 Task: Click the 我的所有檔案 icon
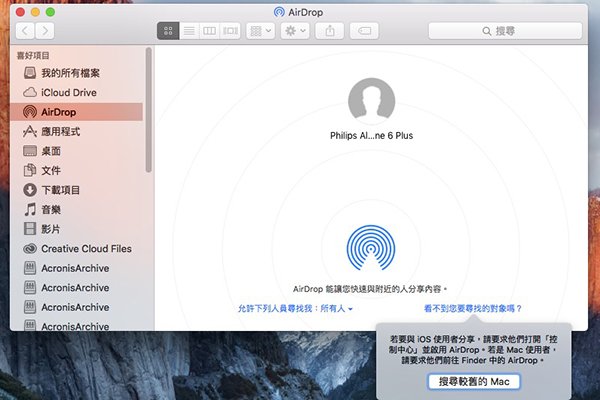click(x=30, y=73)
